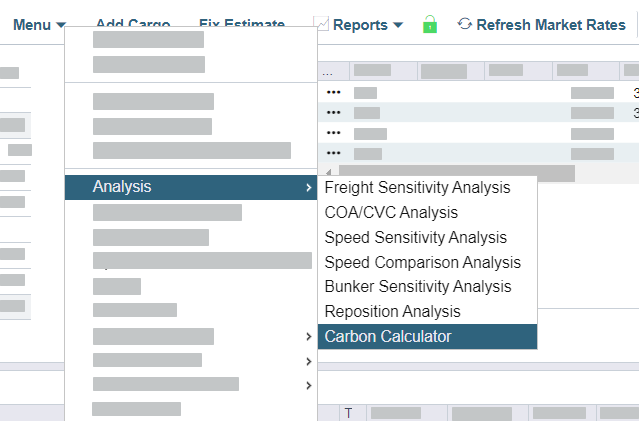Image resolution: width=639 pixels, height=421 pixels.
Task: Click the Add Cargo button
Action: click(133, 25)
